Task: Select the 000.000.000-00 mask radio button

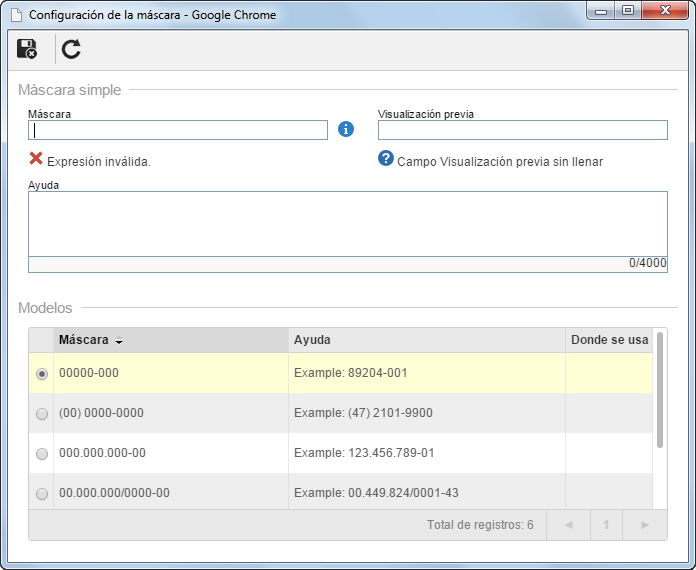Action: tap(42, 454)
